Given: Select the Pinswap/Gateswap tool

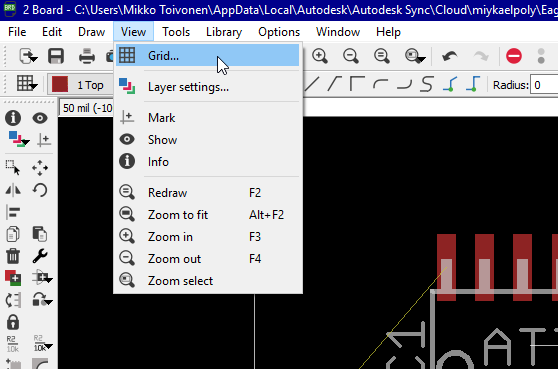Looking at the screenshot, I should tap(13, 300).
